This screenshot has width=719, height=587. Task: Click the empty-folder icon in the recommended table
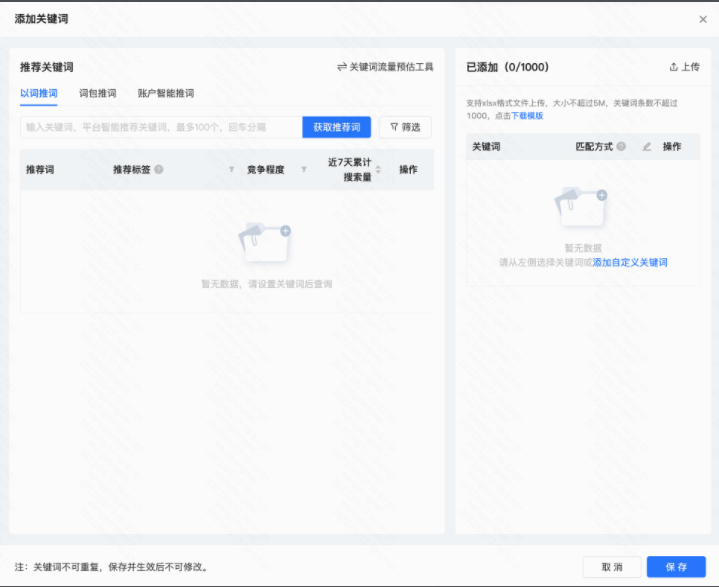click(265, 242)
